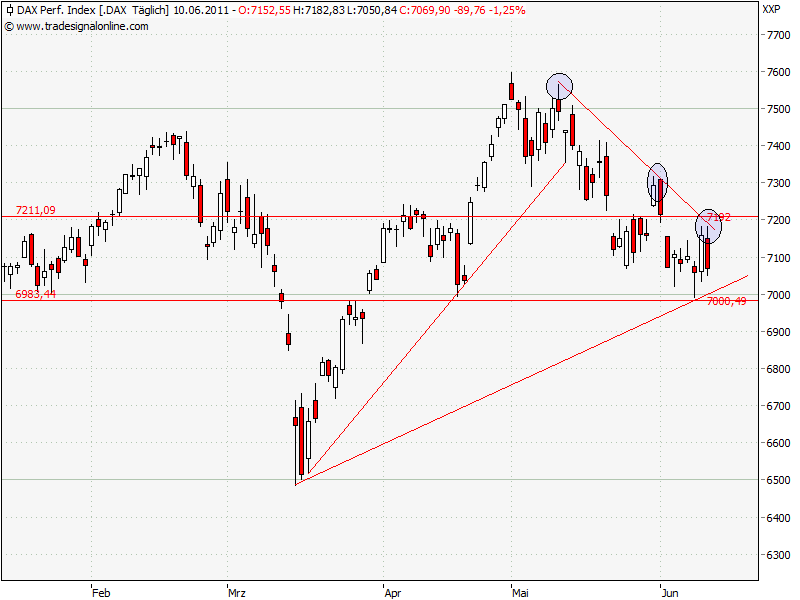Viewport: 800px width, 600px height.
Task: Click the 7600 price axis label
Action: pos(779,72)
